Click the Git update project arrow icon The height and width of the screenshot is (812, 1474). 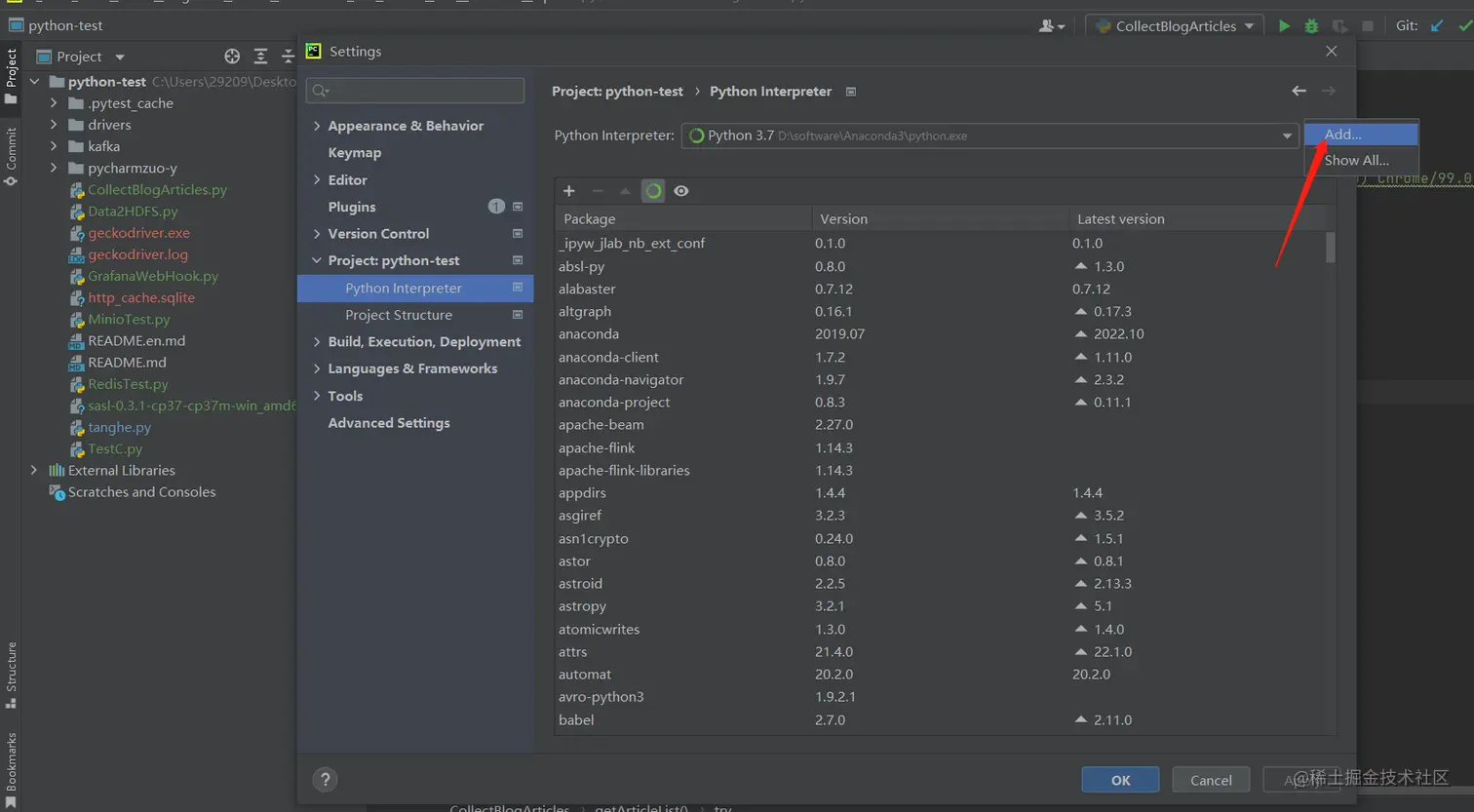point(1437,26)
